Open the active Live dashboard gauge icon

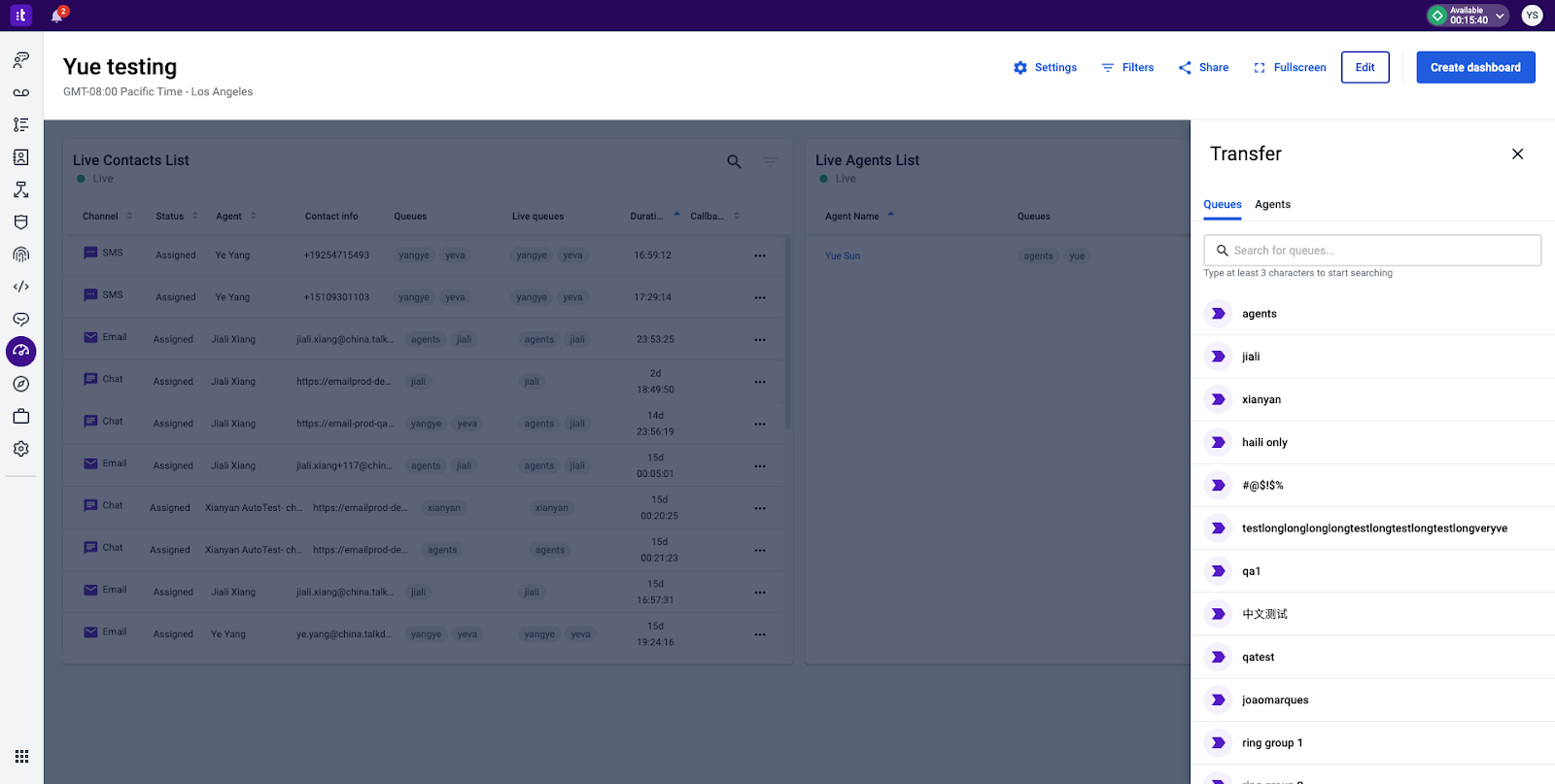[20, 352]
